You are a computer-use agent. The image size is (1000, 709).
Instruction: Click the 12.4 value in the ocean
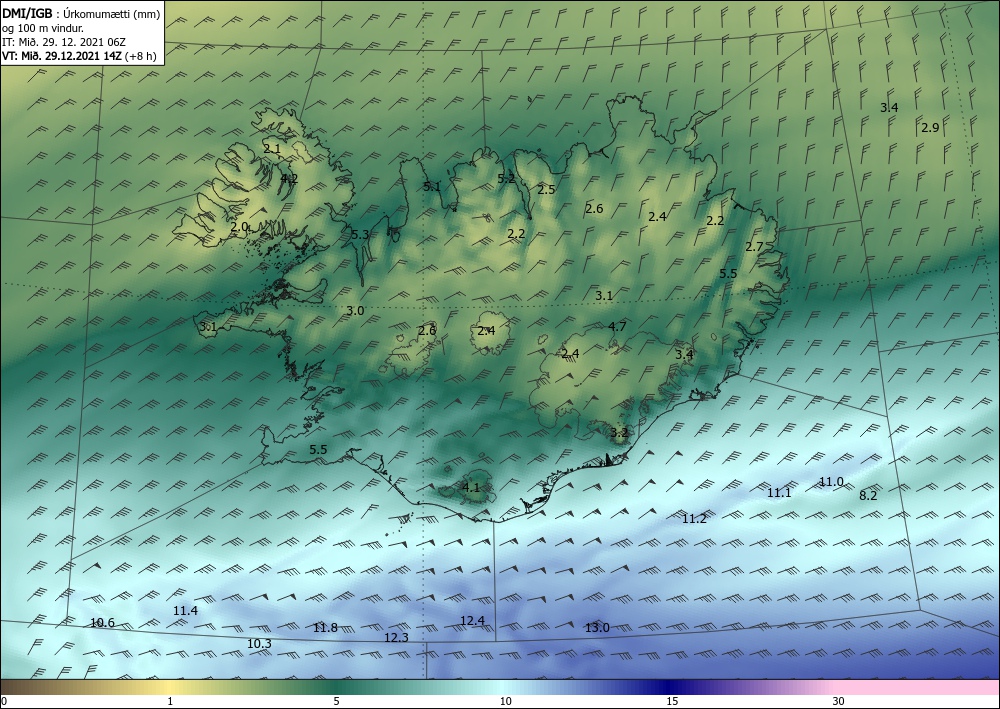(473, 621)
